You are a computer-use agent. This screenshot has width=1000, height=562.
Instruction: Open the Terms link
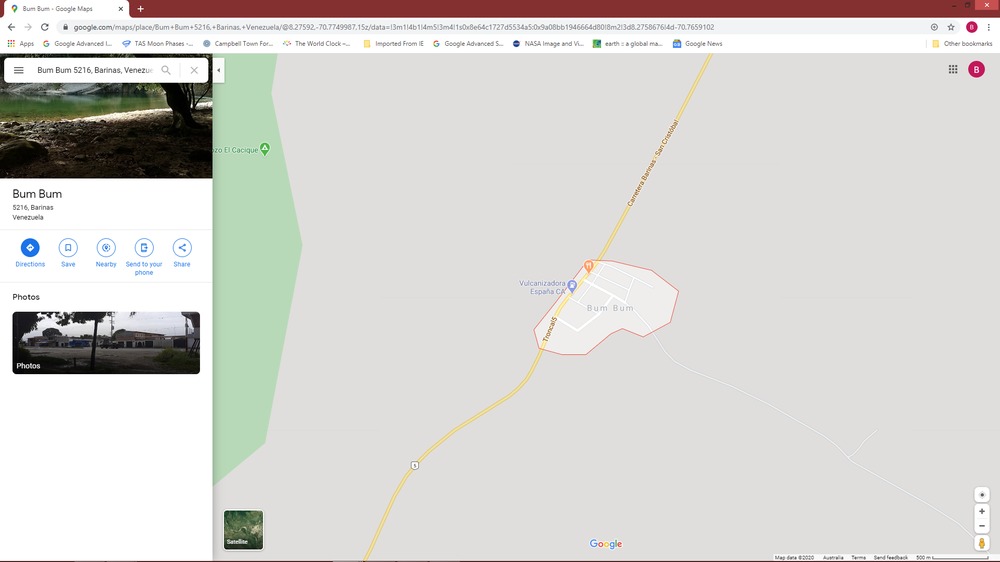(858, 557)
